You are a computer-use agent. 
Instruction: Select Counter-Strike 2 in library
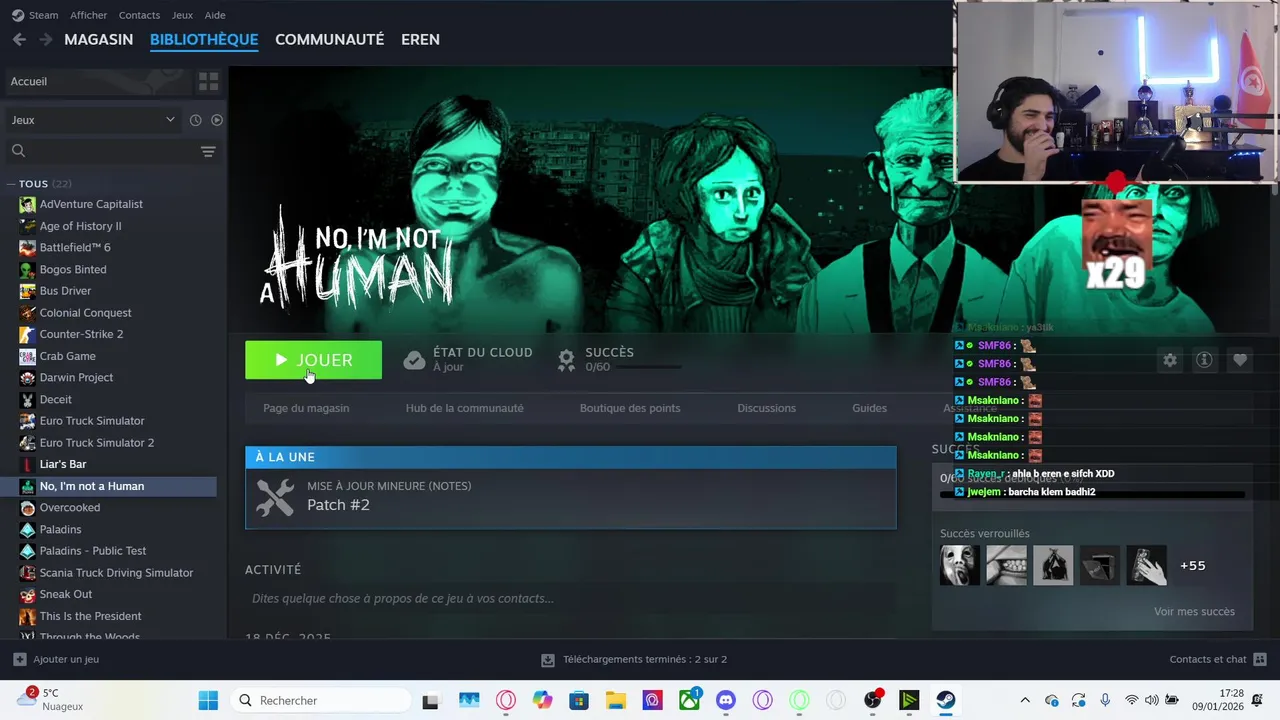81,334
